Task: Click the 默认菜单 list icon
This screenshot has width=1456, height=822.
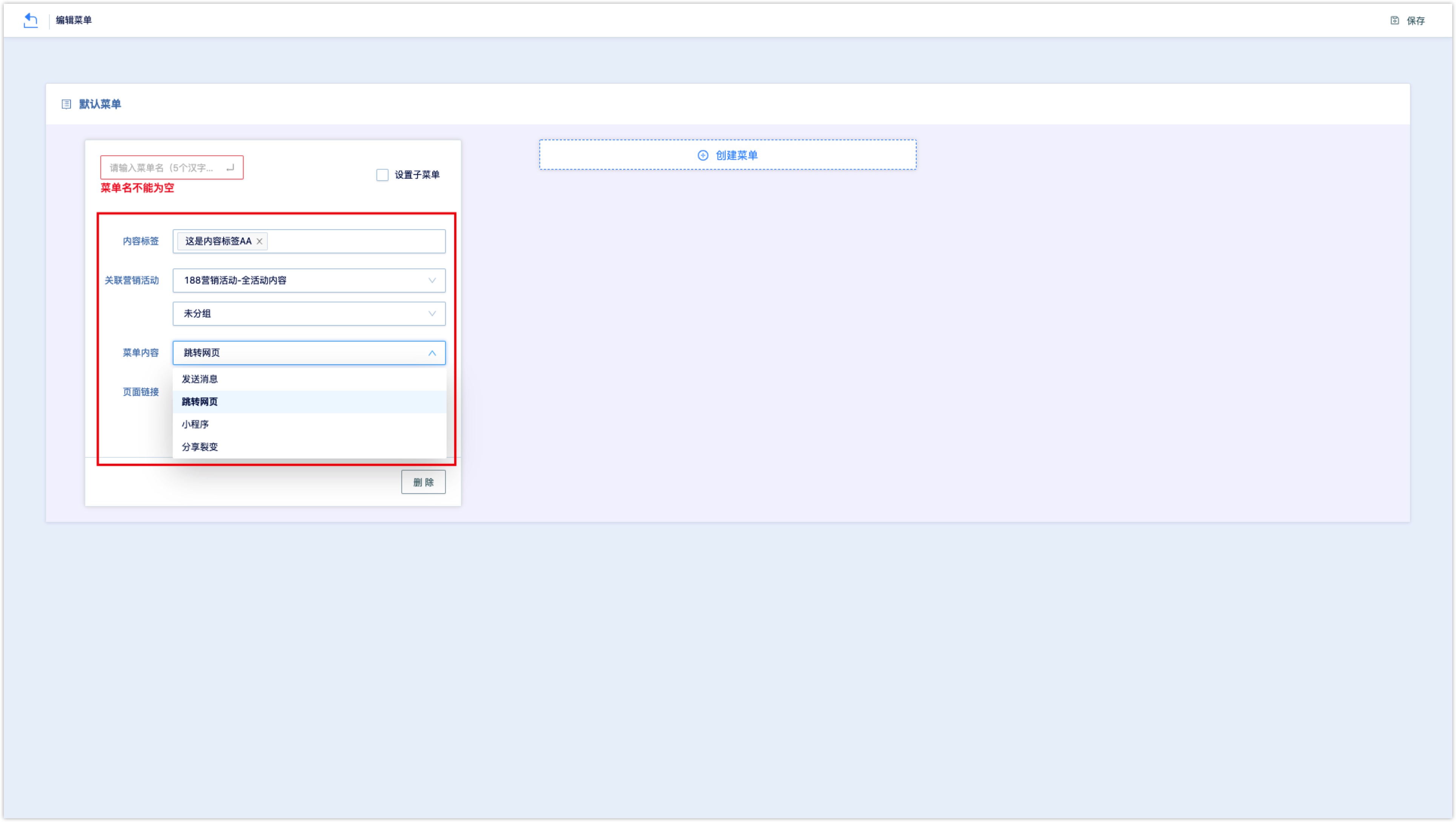Action: point(66,104)
